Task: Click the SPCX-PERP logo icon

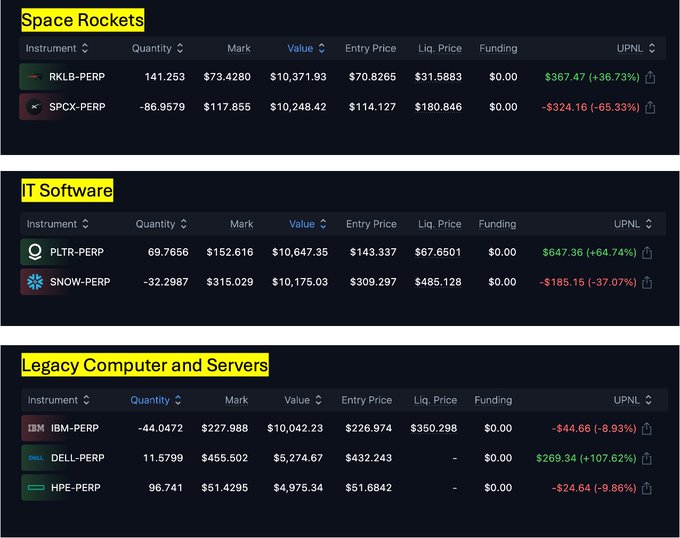Action: (34, 107)
